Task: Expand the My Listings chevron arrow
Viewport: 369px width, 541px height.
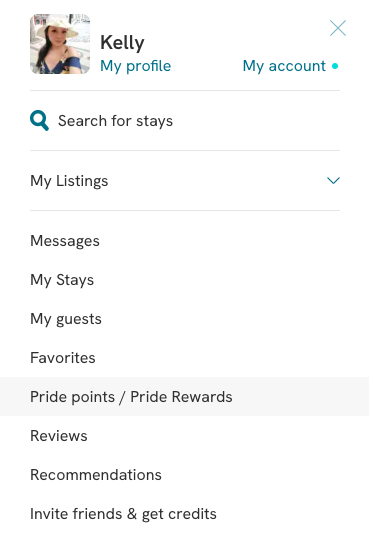Action: tap(333, 180)
